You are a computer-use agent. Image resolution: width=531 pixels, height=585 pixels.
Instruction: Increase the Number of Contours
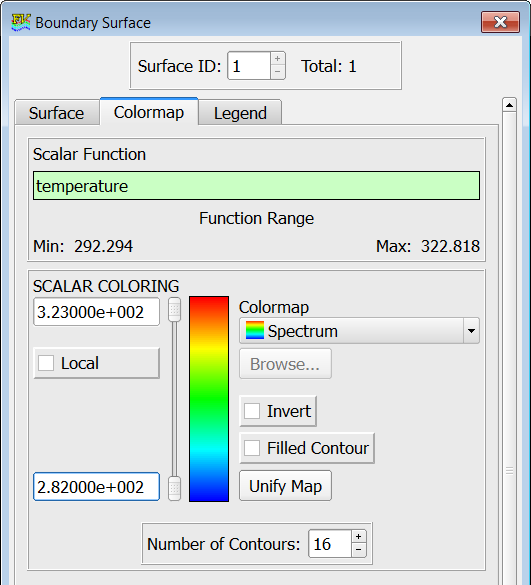[x=358, y=536]
